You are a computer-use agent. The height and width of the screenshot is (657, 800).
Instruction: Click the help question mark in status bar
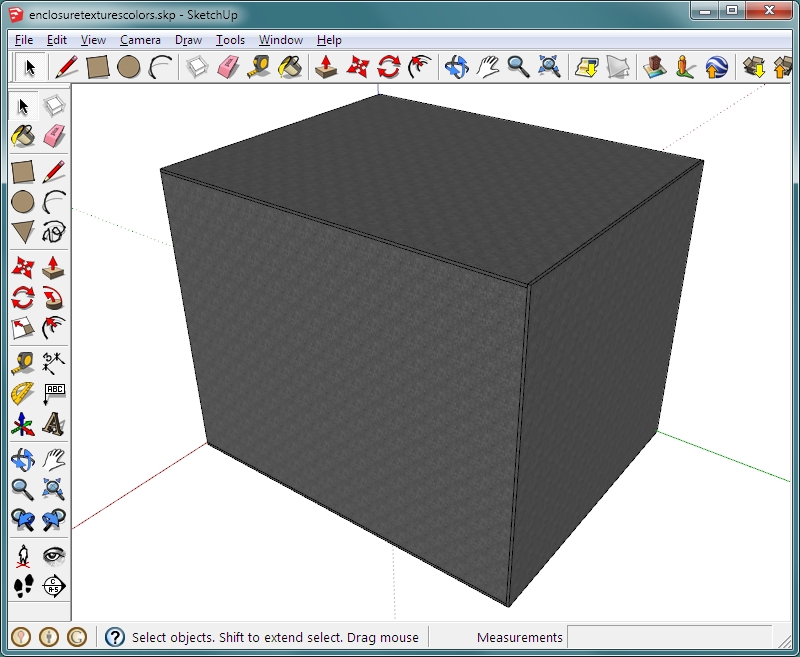[115, 637]
